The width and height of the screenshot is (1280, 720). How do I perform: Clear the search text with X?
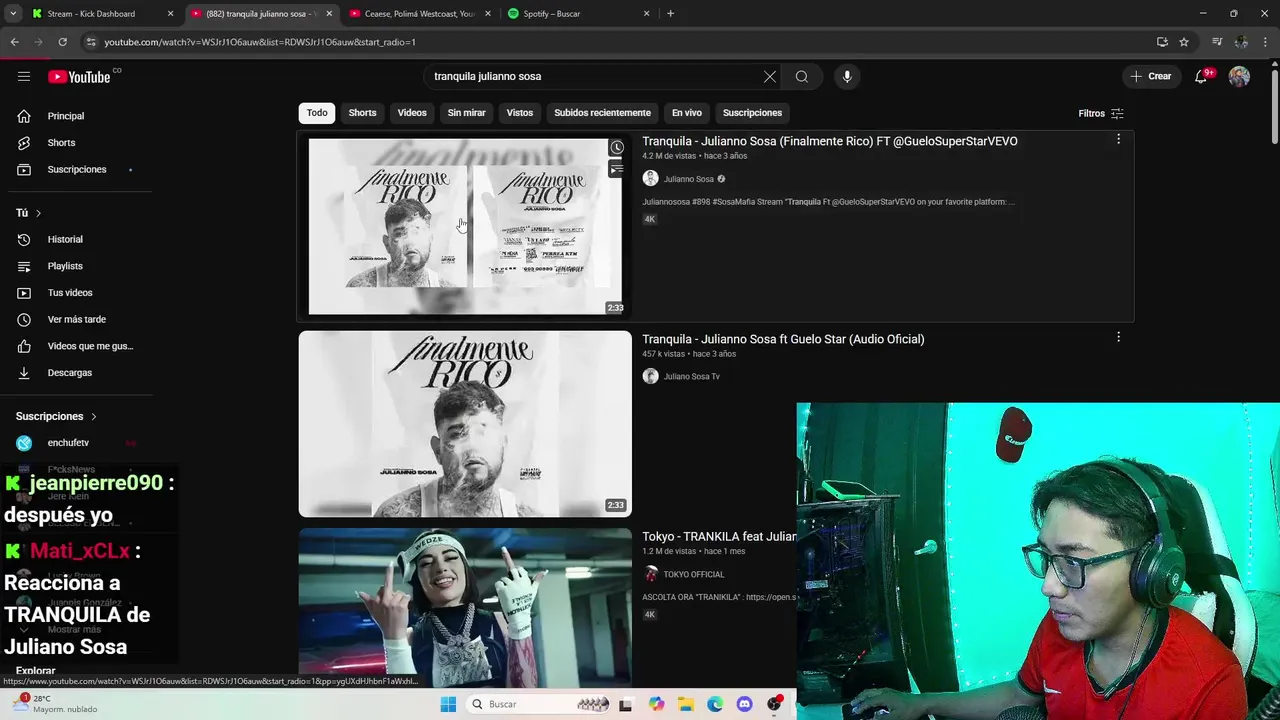click(770, 77)
